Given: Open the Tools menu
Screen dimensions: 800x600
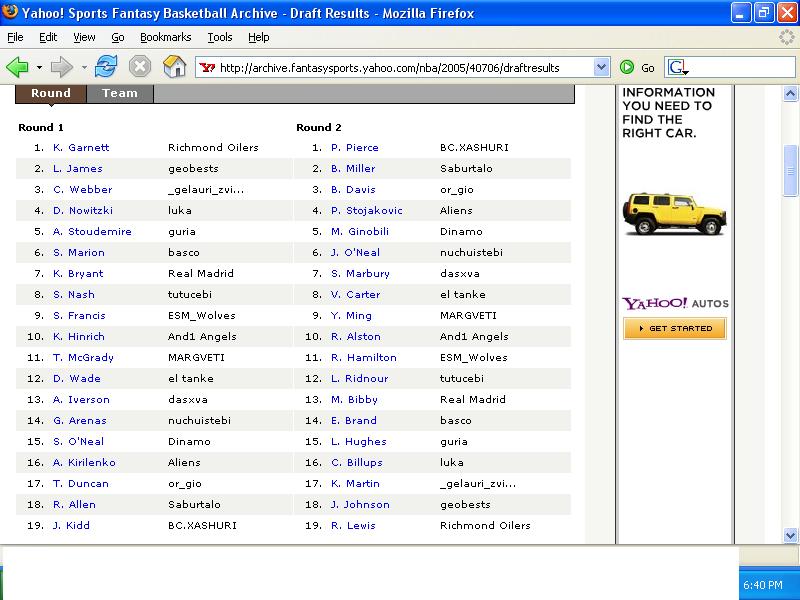Looking at the screenshot, I should (220, 37).
